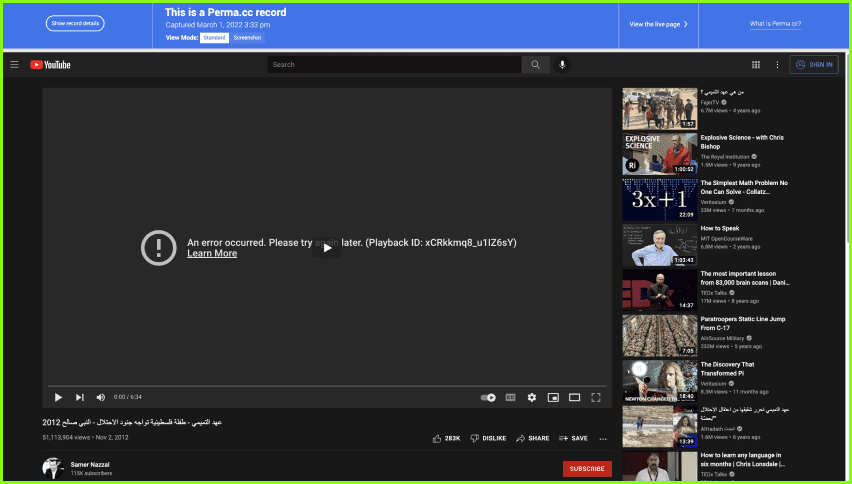The width and height of the screenshot is (852, 484).
Task: Open the YouTube hamburger guide menu
Action: click(x=14, y=65)
